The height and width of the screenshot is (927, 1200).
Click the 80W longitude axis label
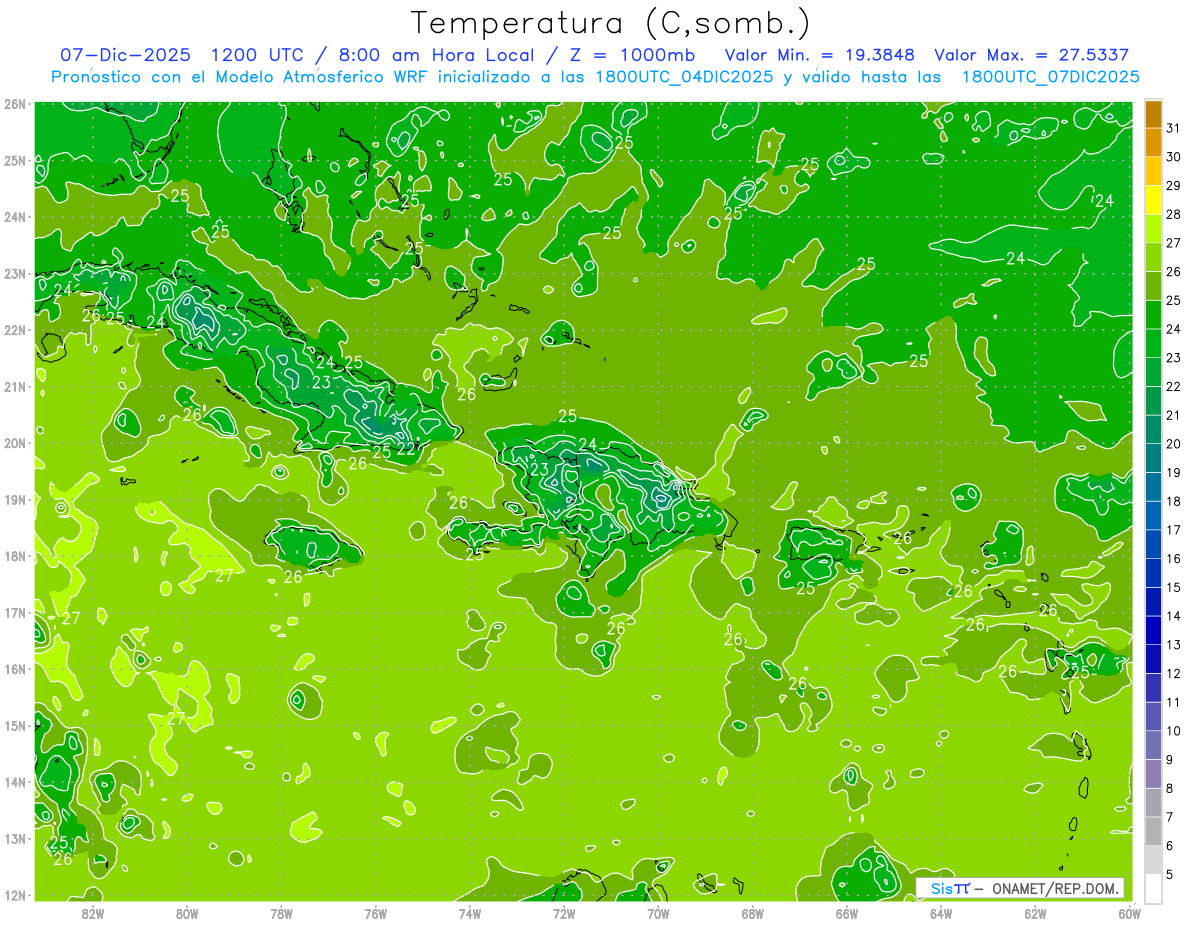click(187, 913)
